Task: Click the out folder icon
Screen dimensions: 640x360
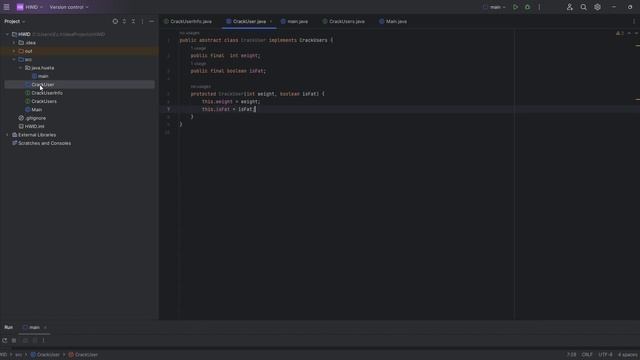Action: (21, 51)
